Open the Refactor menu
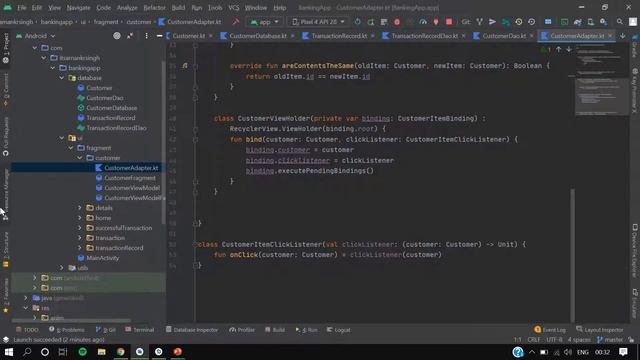 click(154, 7)
